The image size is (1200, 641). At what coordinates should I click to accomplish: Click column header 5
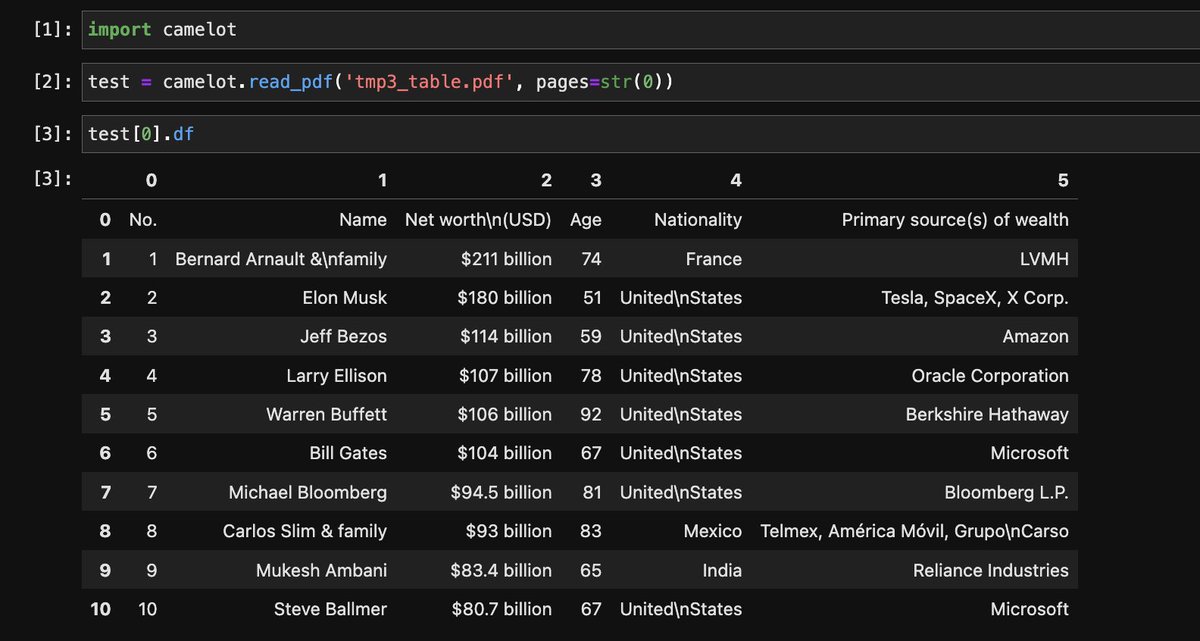pyautogui.click(x=1063, y=180)
